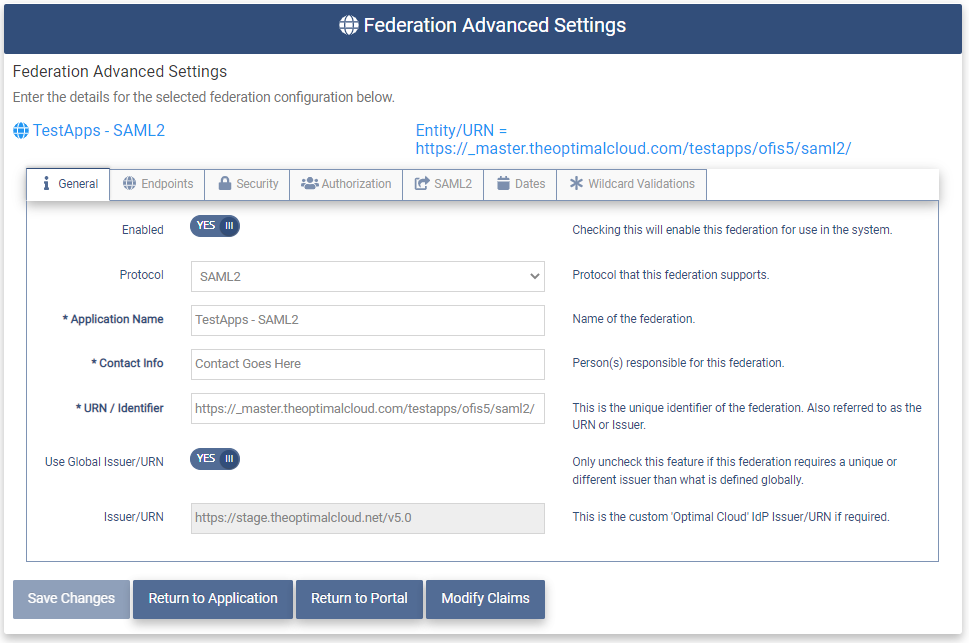Open the Authorization tab

(346, 184)
